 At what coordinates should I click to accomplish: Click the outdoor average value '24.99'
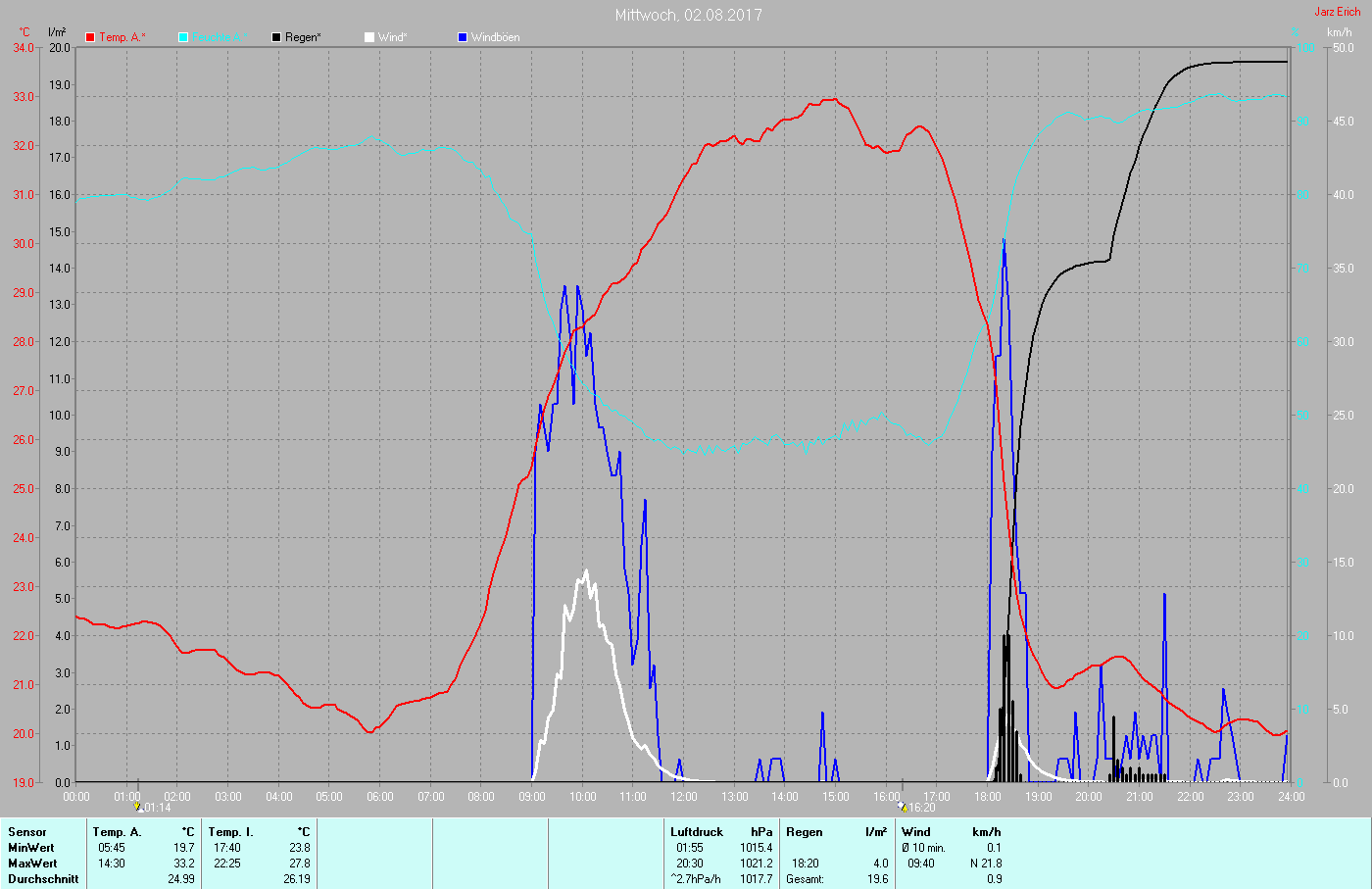point(181,879)
